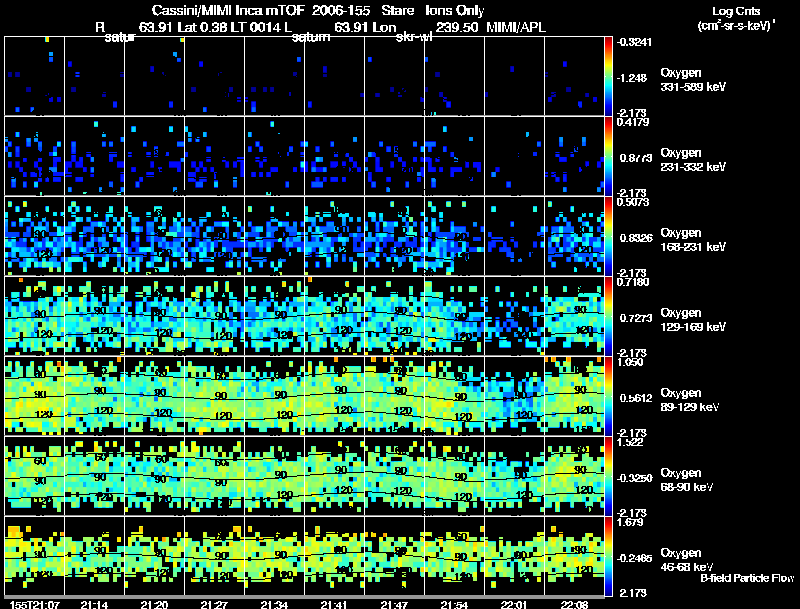Click the Oxygen 231-332 keV color bar
Viewport: 800px width, 609px height.
(x=608, y=156)
